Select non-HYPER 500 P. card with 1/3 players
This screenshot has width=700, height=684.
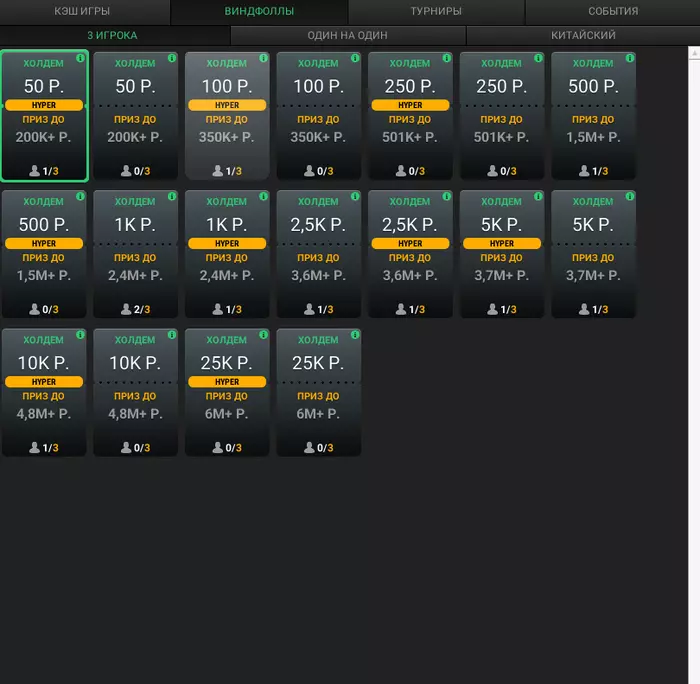tap(594, 116)
